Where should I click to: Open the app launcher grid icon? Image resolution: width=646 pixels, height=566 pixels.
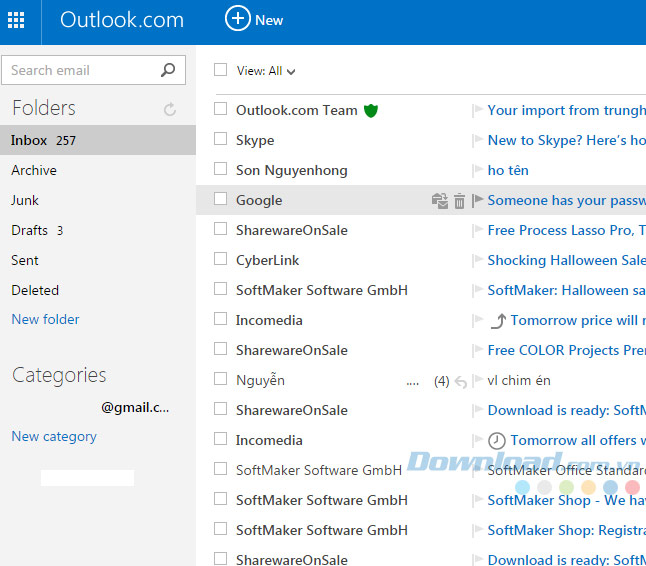(16, 20)
